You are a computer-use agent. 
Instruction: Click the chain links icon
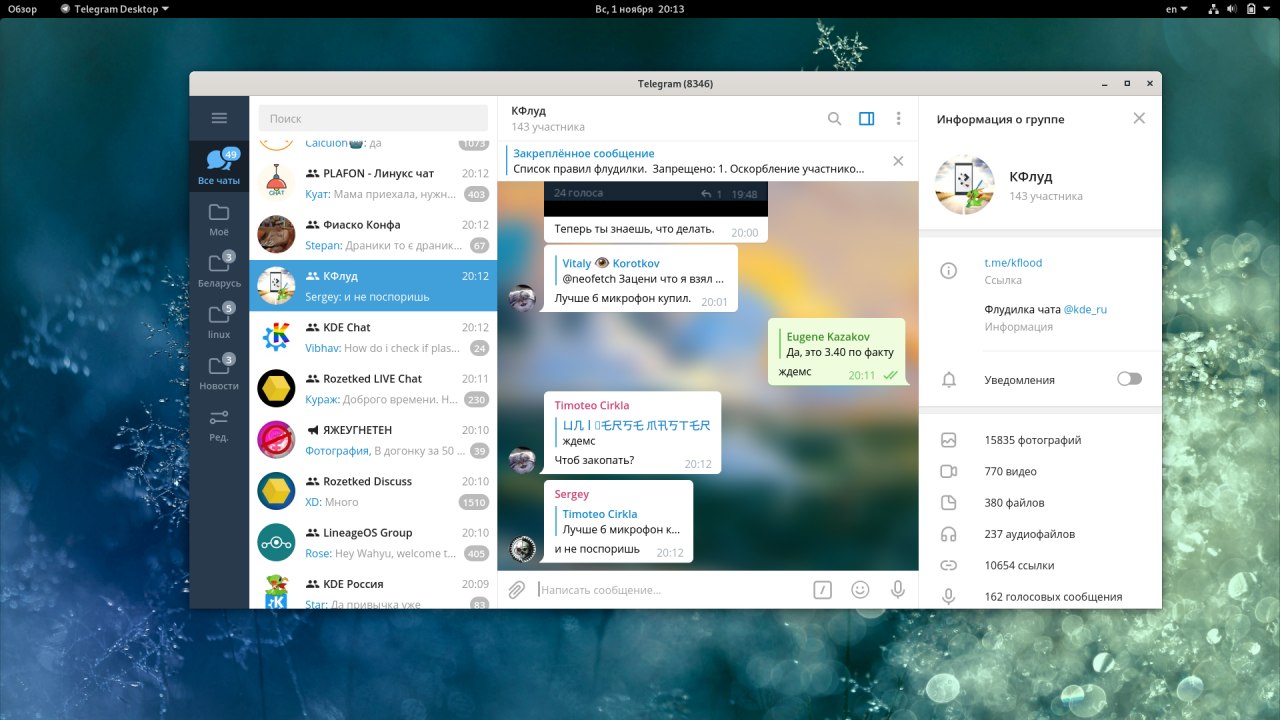[x=949, y=565]
